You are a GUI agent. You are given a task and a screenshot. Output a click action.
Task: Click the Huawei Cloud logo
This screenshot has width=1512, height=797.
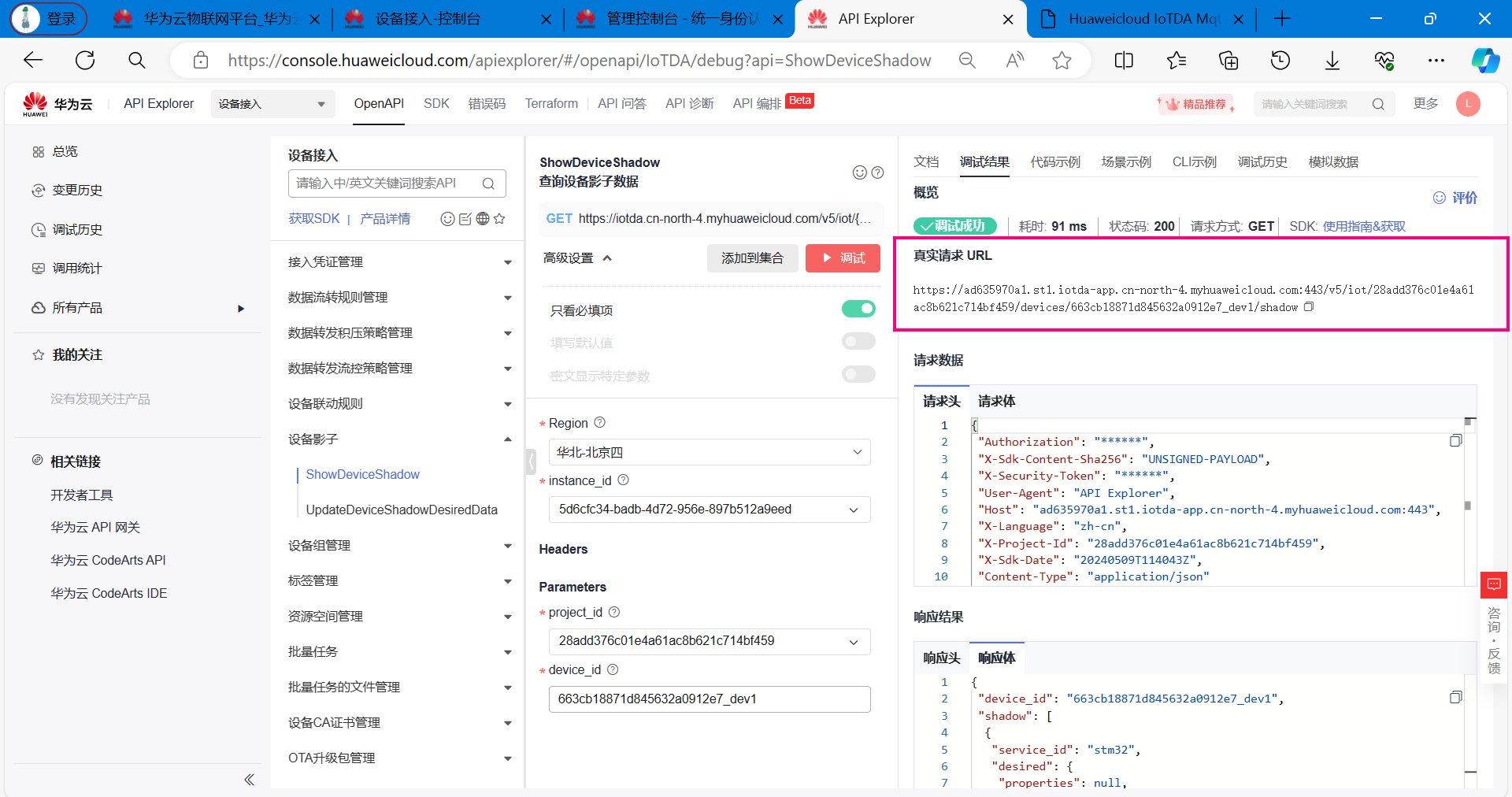coord(57,104)
